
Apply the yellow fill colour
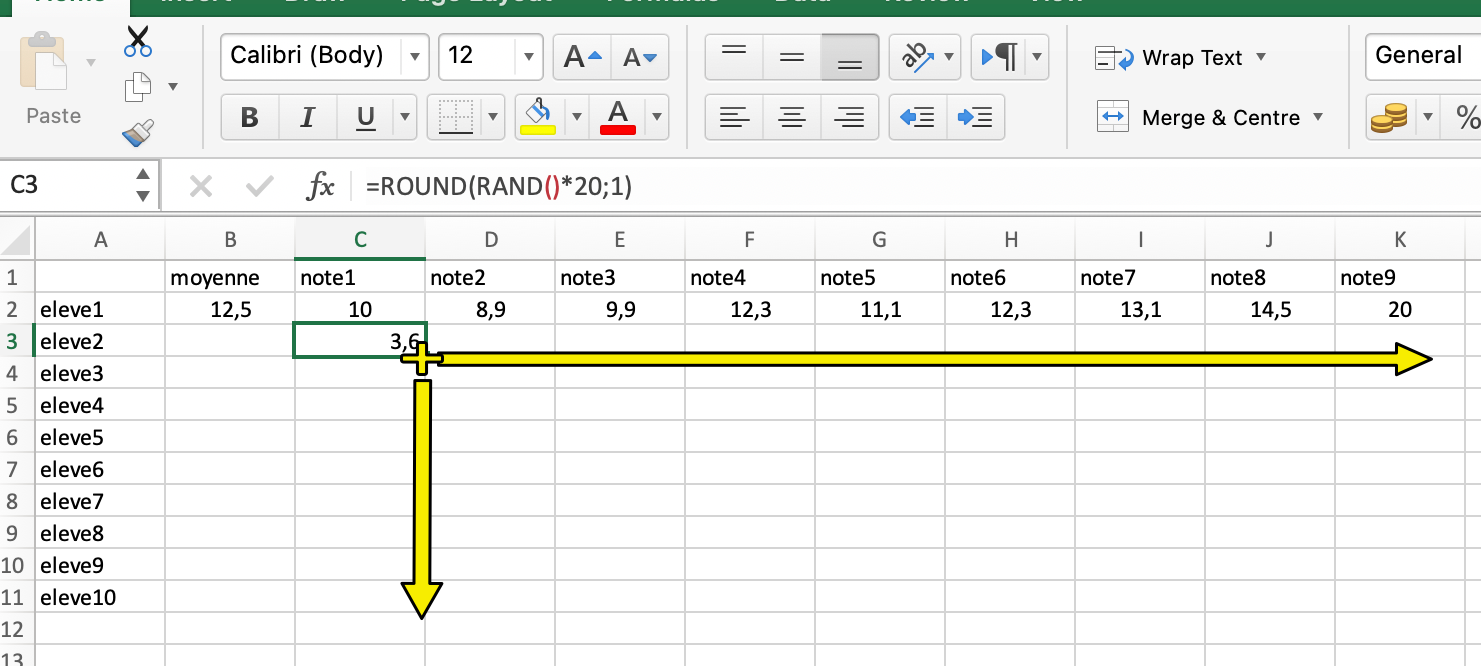[539, 117]
